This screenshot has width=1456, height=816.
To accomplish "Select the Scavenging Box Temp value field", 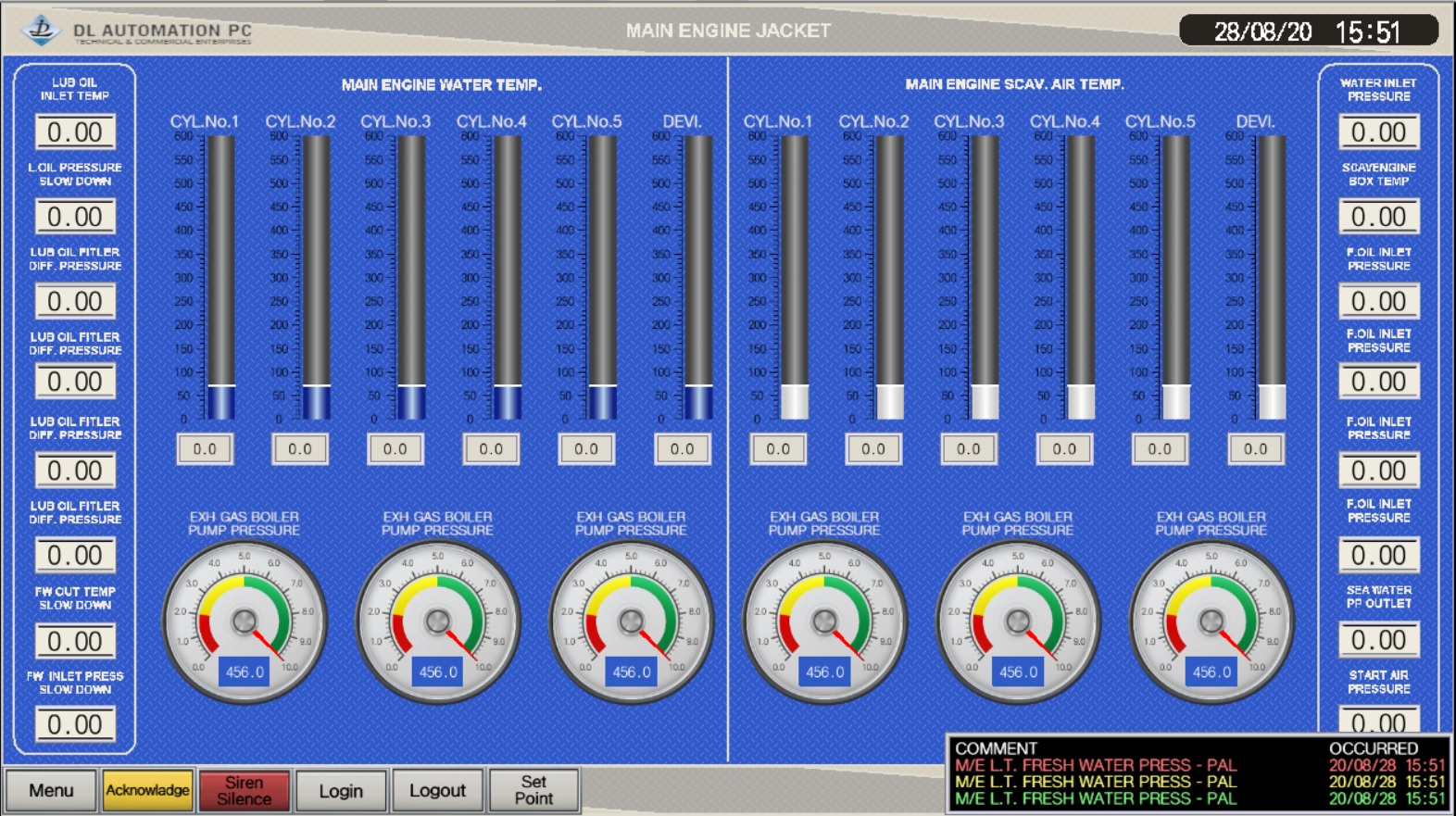I will click(x=1378, y=218).
